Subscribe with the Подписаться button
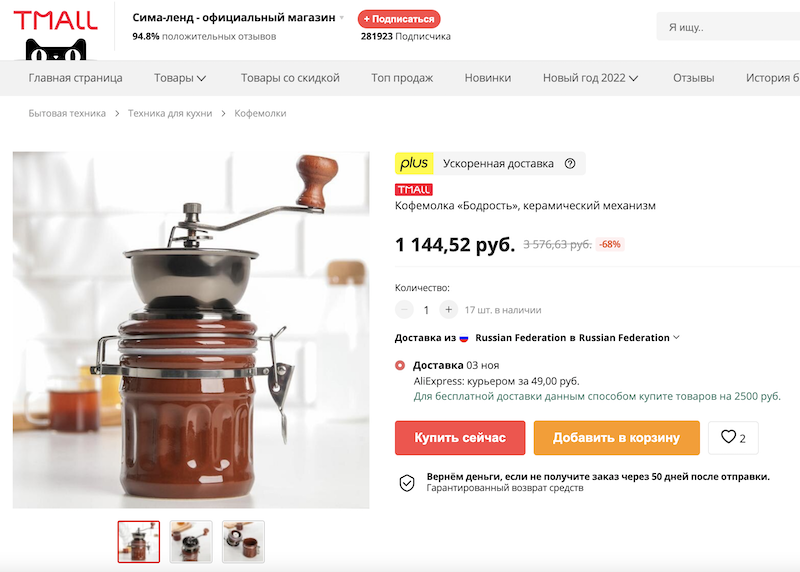 tap(399, 19)
